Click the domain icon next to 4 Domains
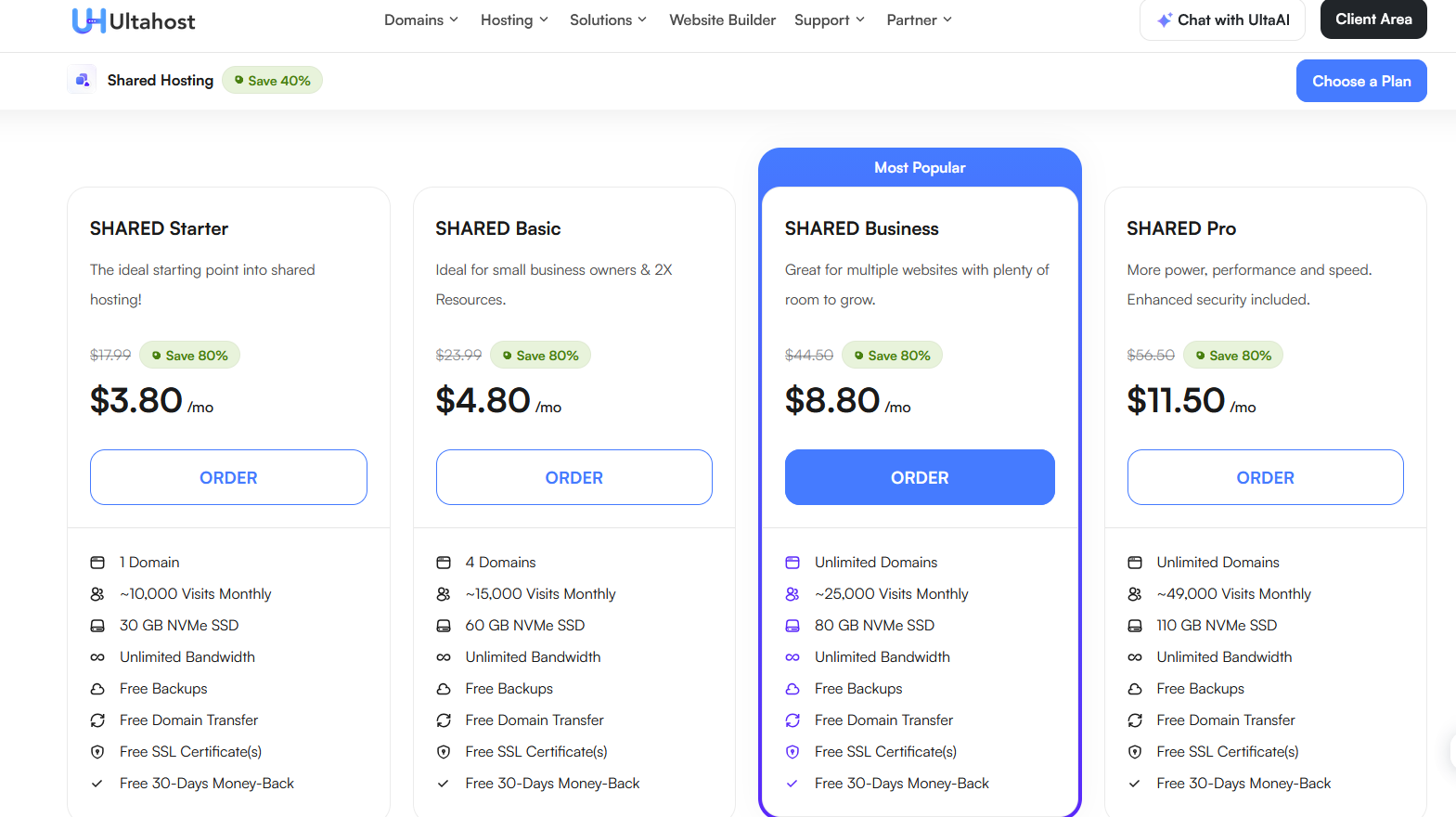Screen dimensions: 1456x817 444,563
